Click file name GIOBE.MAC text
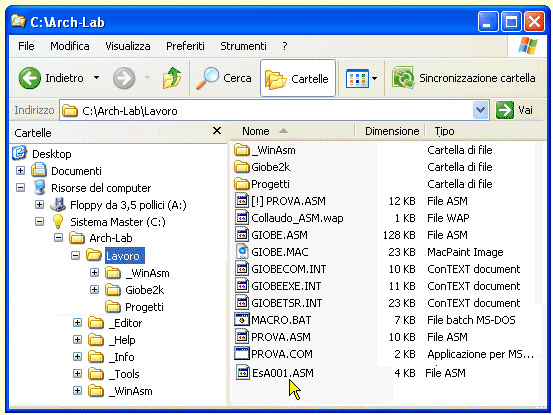This screenshot has width=553, height=415. [280, 252]
